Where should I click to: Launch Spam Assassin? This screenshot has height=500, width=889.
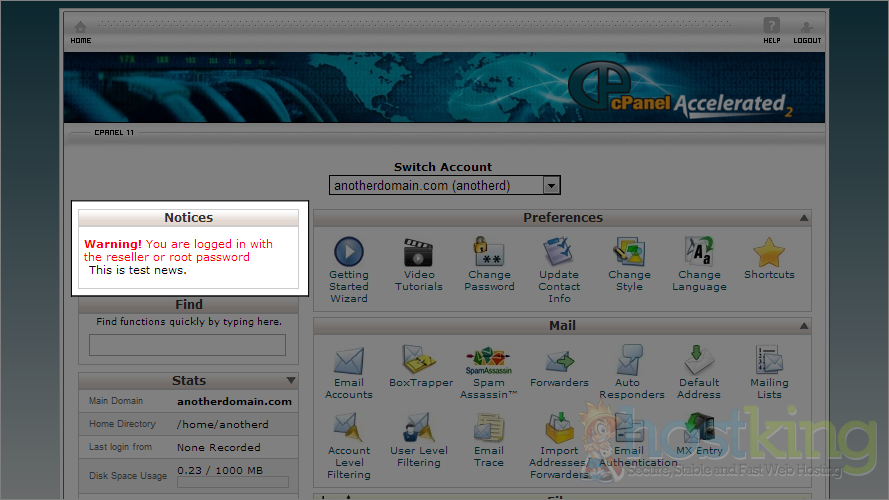click(489, 361)
